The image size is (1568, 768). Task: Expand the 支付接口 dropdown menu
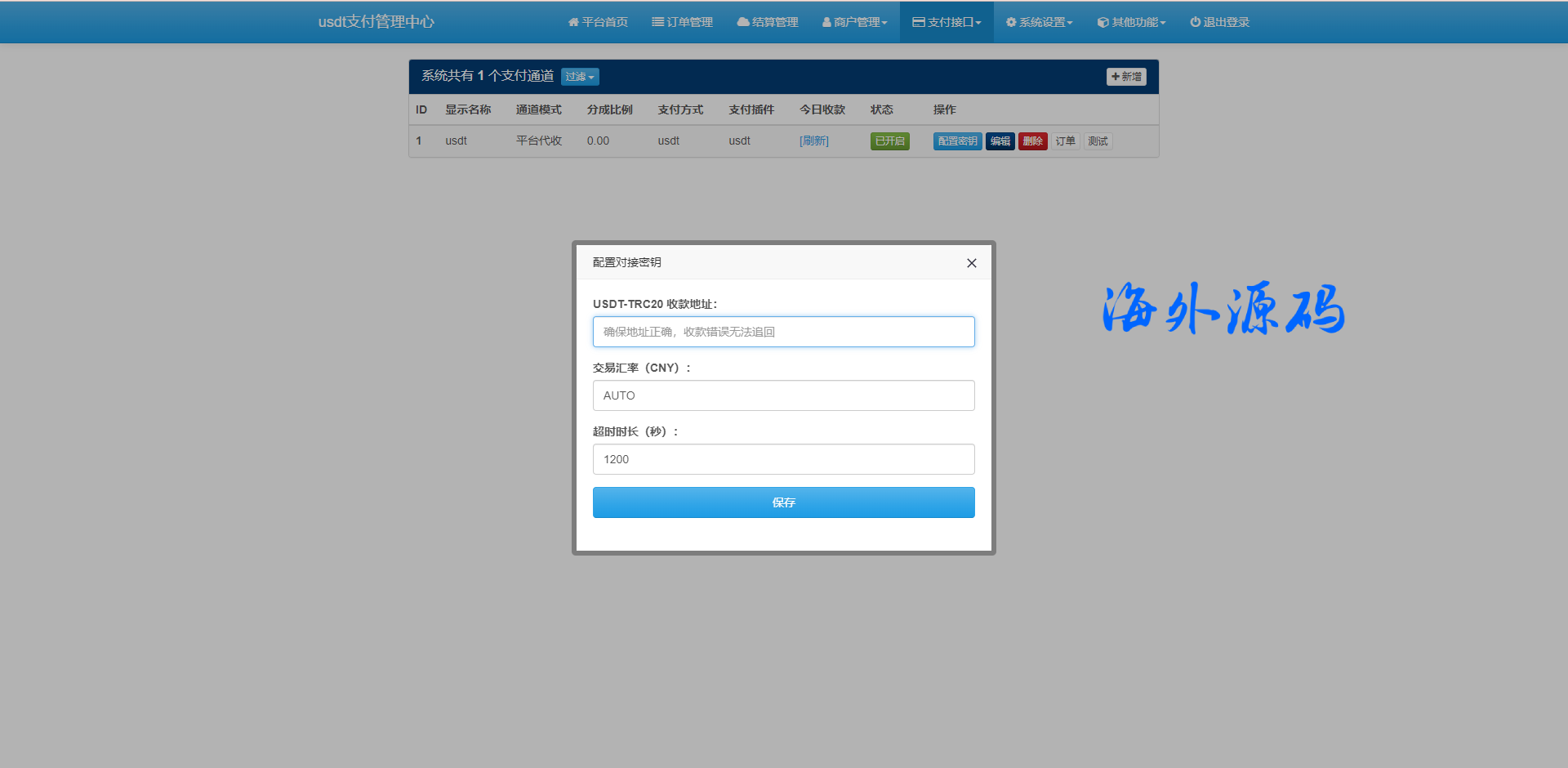tap(947, 22)
